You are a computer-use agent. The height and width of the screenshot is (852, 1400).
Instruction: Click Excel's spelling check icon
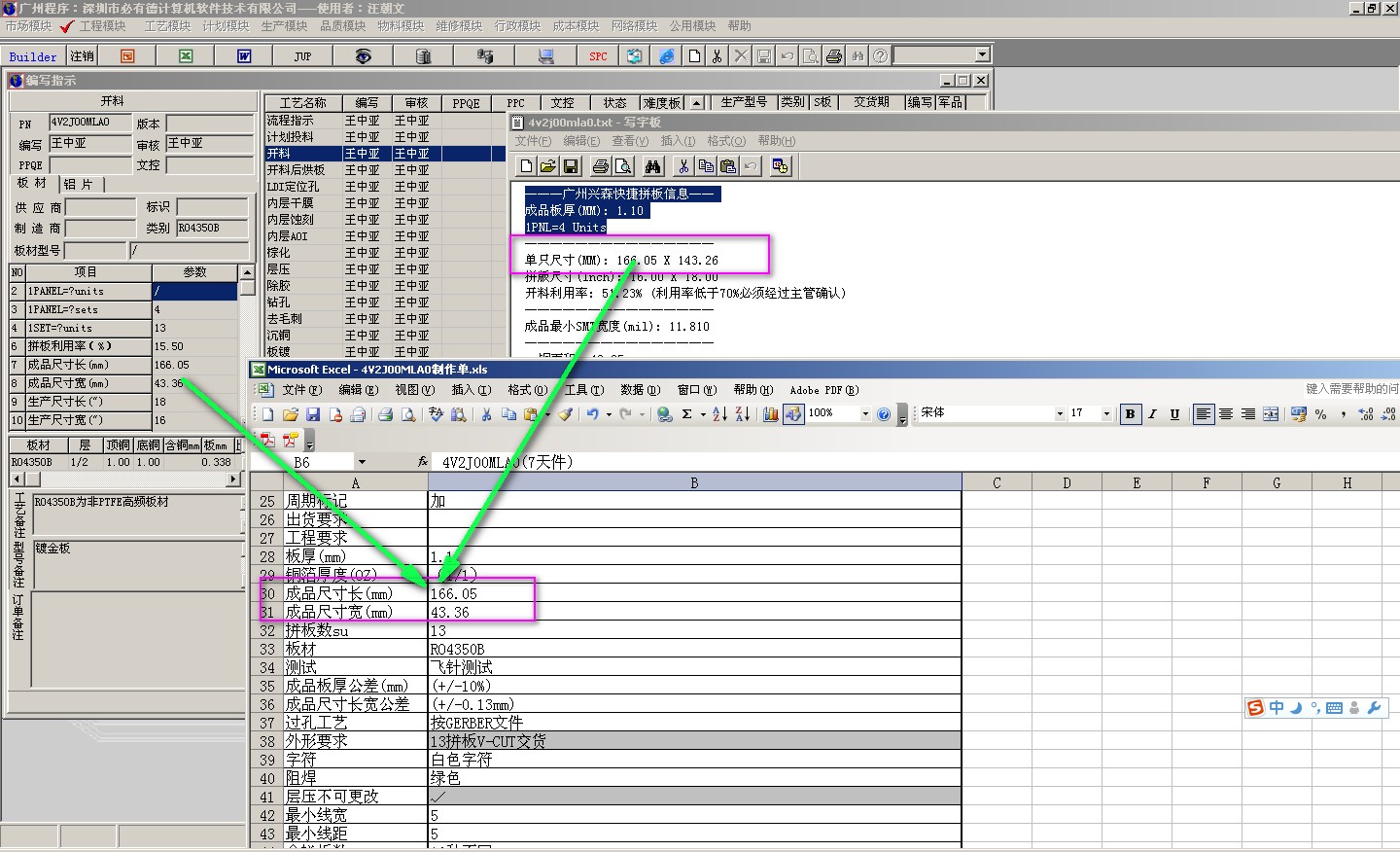tap(436, 414)
